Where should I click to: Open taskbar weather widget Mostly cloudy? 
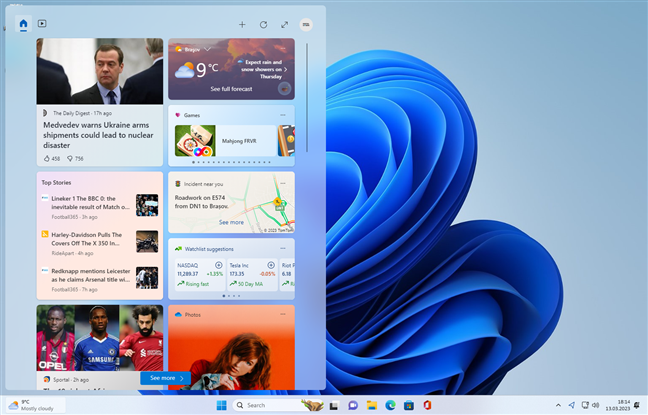[36, 405]
